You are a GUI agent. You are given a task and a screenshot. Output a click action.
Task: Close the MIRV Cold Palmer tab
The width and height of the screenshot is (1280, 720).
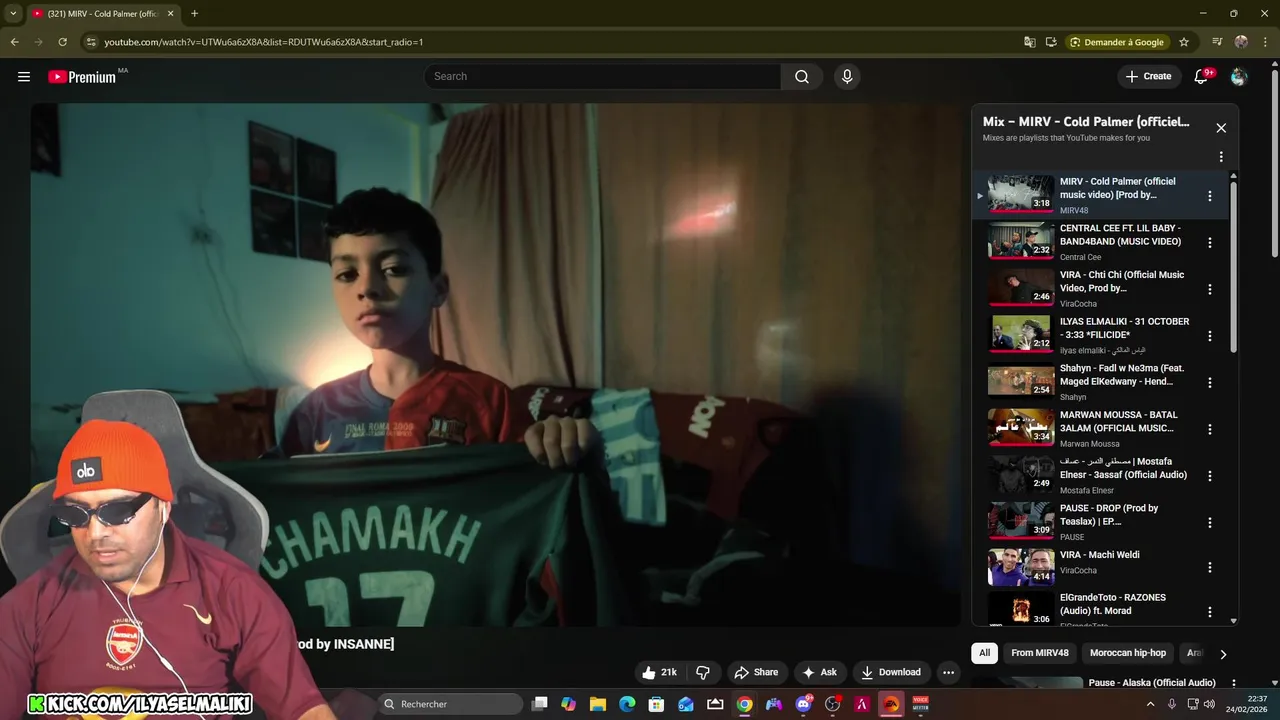pyautogui.click(x=170, y=14)
